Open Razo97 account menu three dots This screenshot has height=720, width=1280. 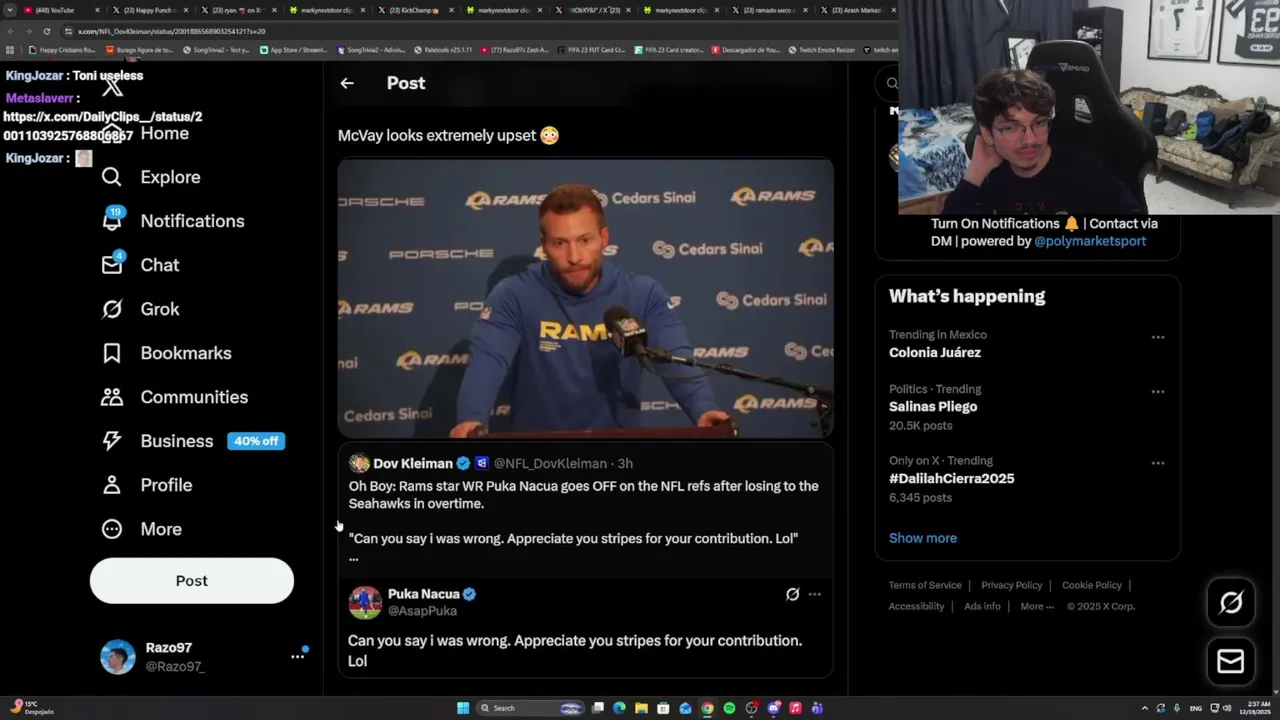(x=297, y=657)
